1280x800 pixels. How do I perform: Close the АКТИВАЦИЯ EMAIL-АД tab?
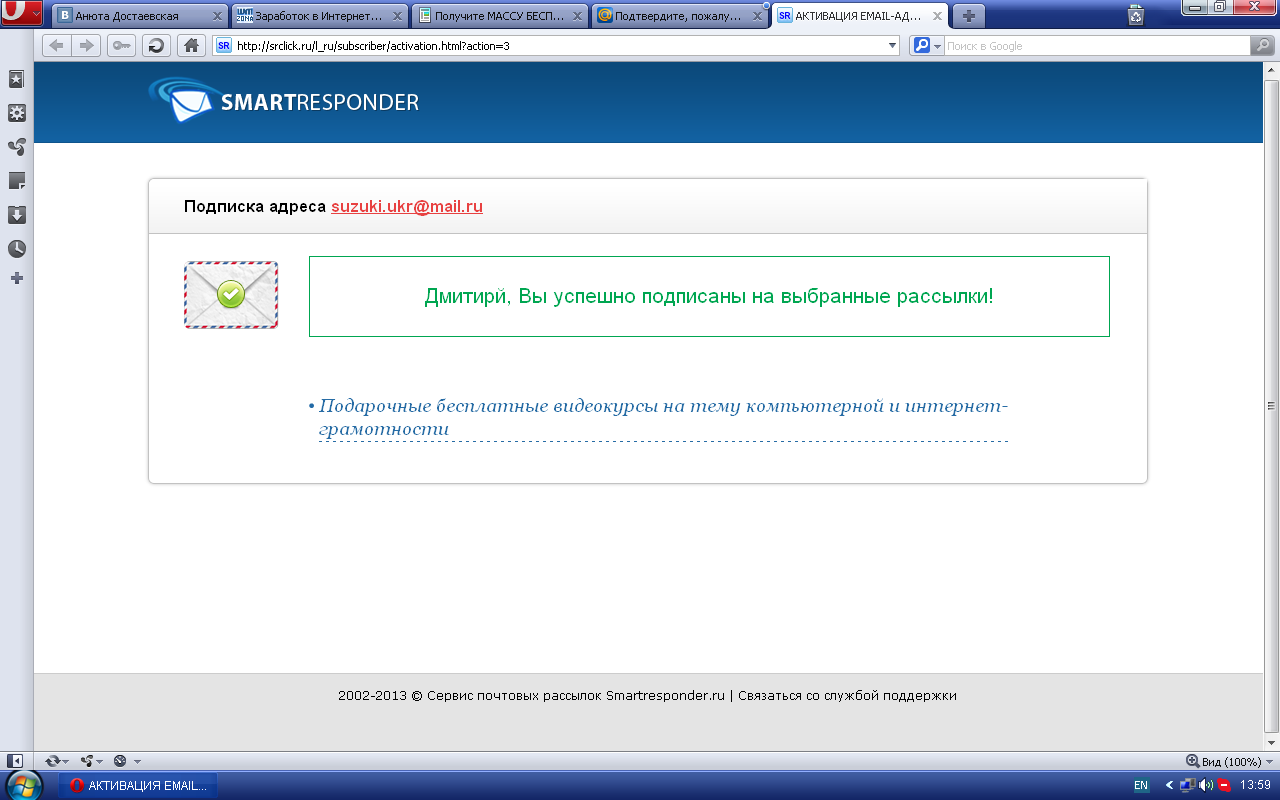pos(936,16)
